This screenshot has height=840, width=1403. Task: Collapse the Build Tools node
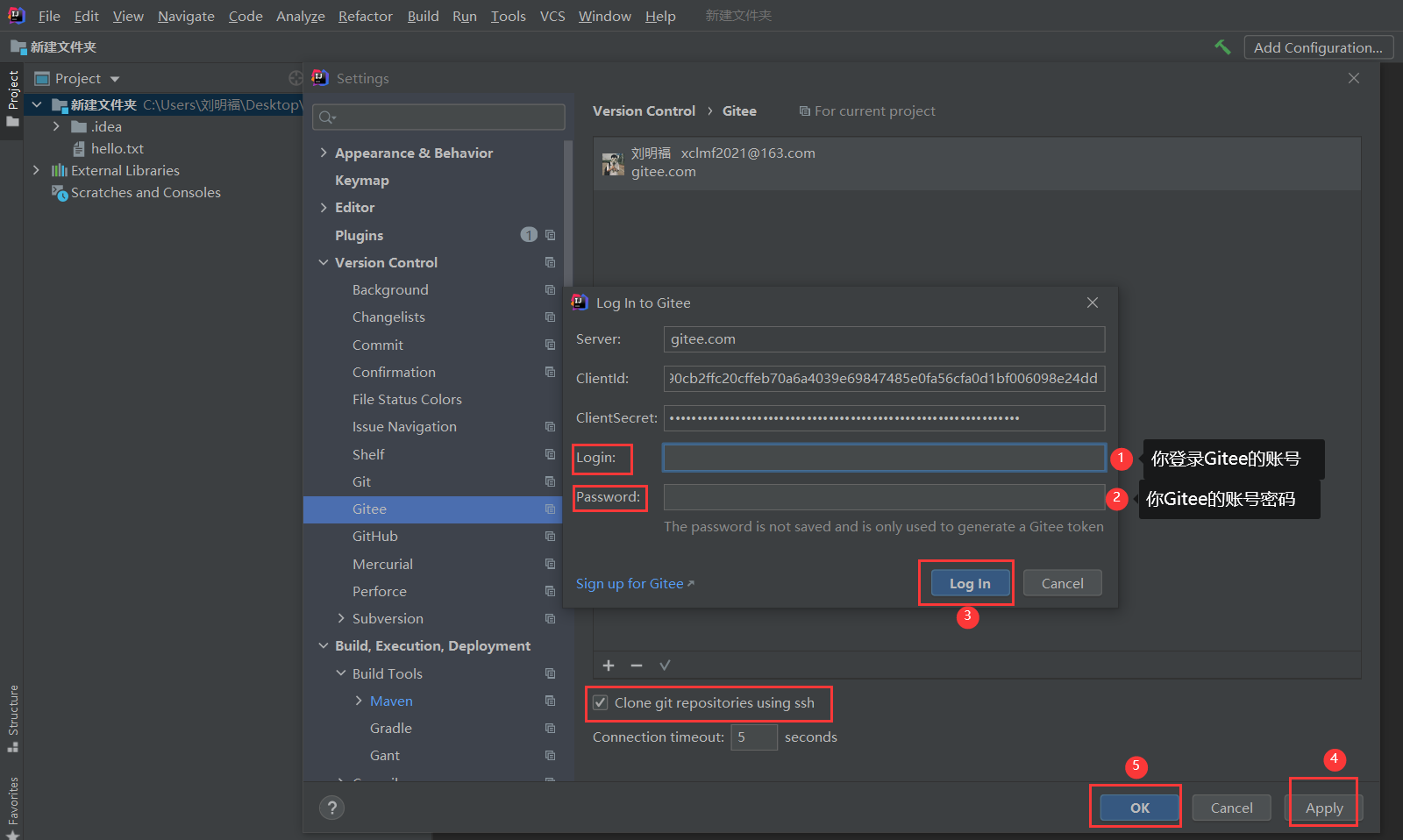[341, 673]
